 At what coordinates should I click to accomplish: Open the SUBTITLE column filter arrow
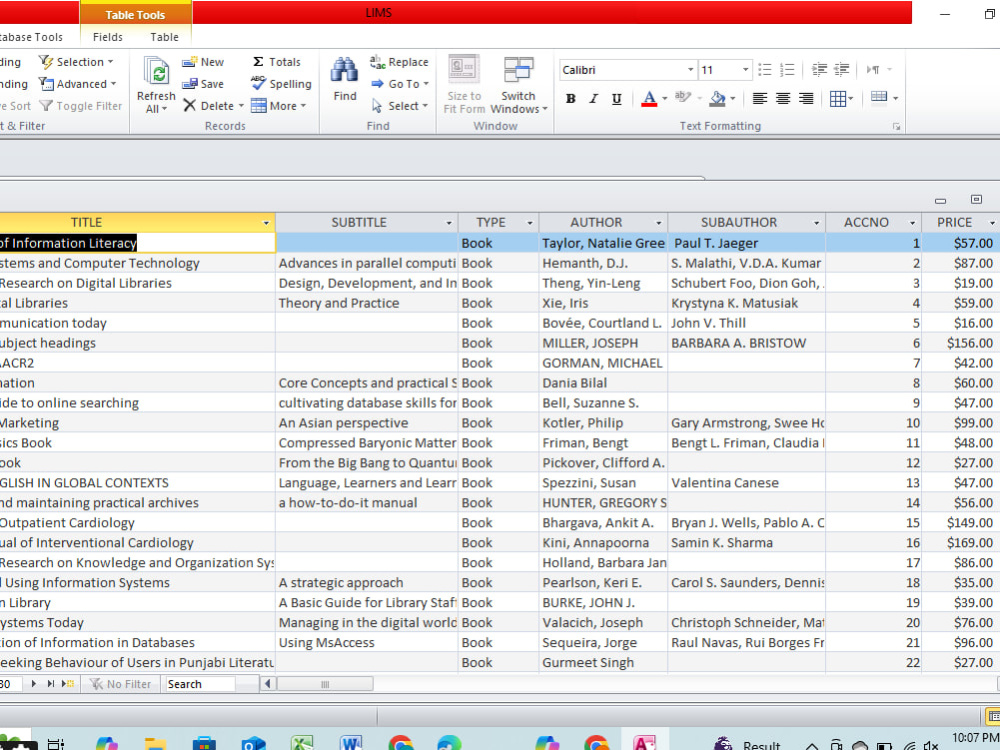click(x=448, y=223)
